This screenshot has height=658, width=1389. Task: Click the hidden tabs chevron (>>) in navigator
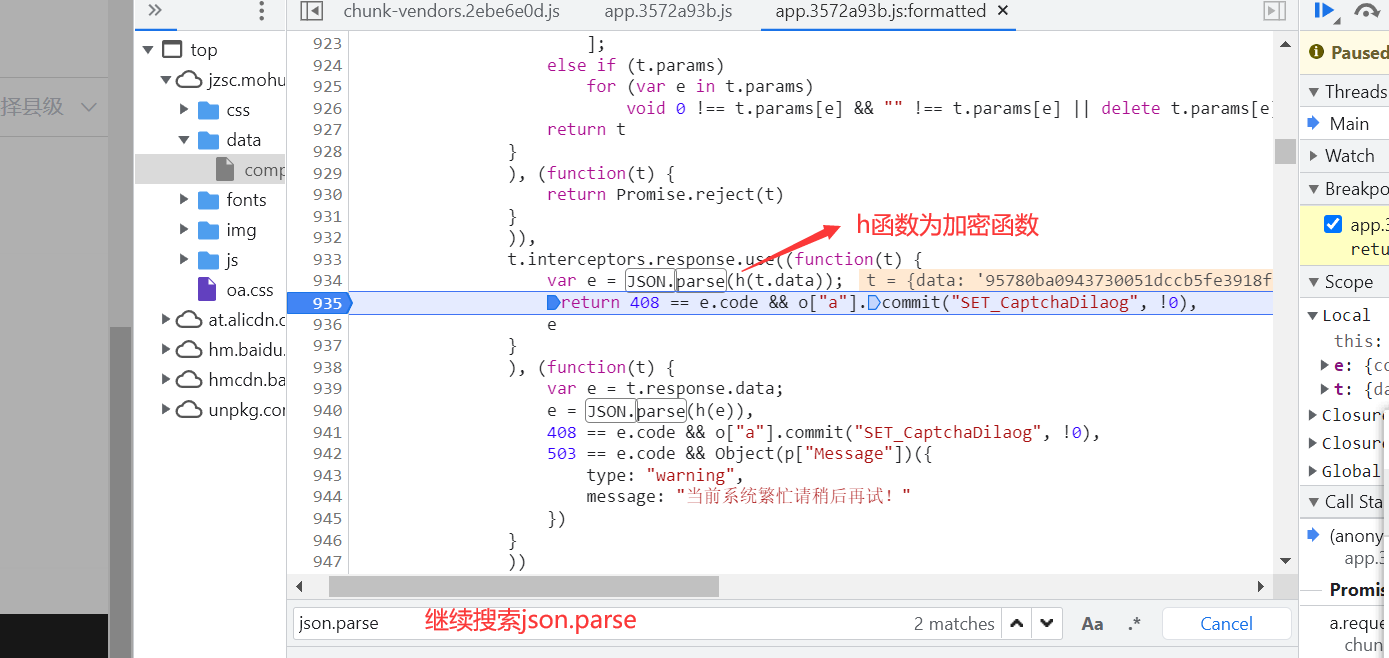tap(155, 12)
